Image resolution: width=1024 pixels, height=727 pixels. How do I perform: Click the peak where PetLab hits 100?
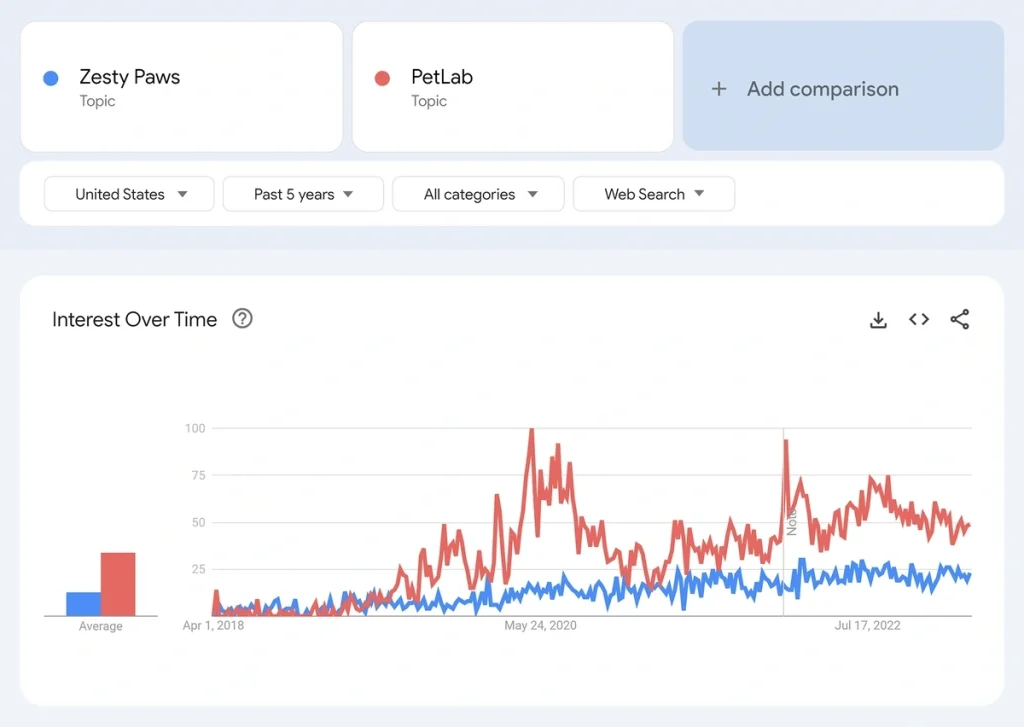(x=532, y=428)
